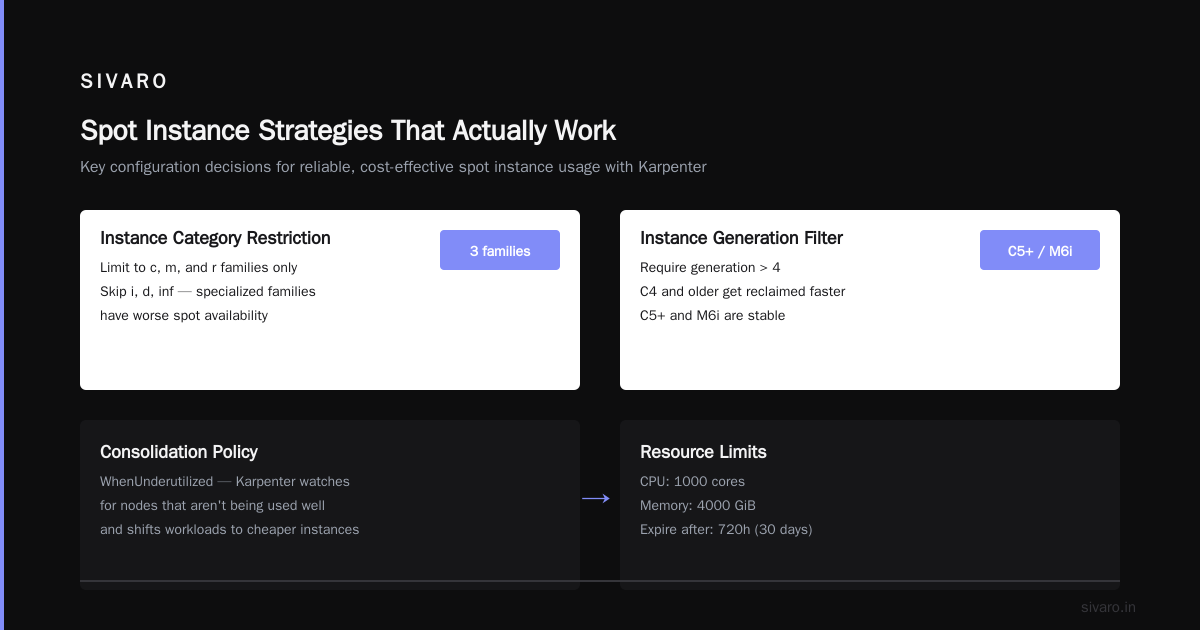The height and width of the screenshot is (630, 1200).
Task: Click "Expire after: 720h (30 days)" value
Action: coord(726,529)
